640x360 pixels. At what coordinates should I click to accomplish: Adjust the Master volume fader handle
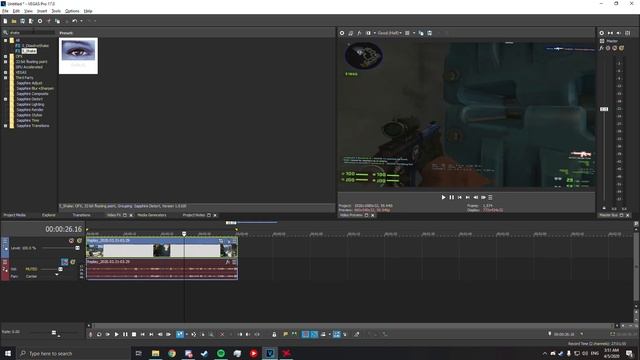604,109
